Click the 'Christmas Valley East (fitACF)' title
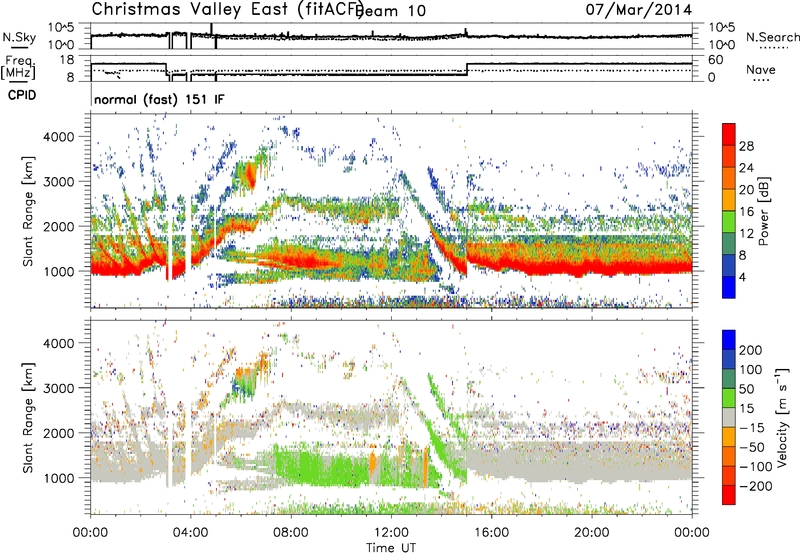Screen dimensions: 800x554 pyautogui.click(x=228, y=9)
